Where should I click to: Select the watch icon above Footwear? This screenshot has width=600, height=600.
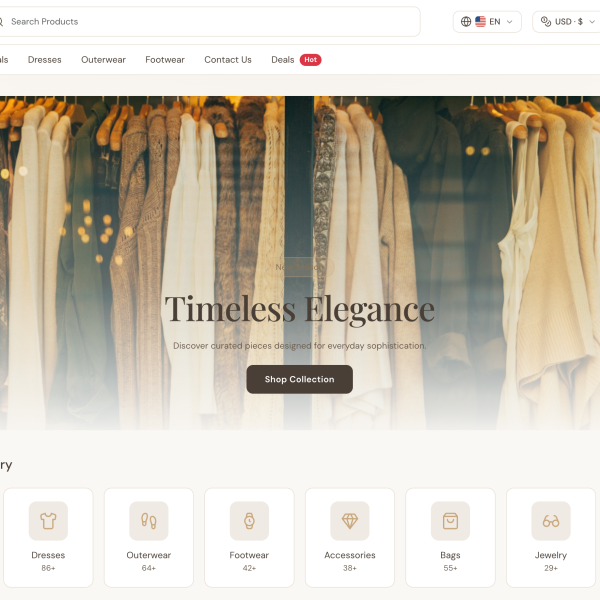pyautogui.click(x=249, y=521)
